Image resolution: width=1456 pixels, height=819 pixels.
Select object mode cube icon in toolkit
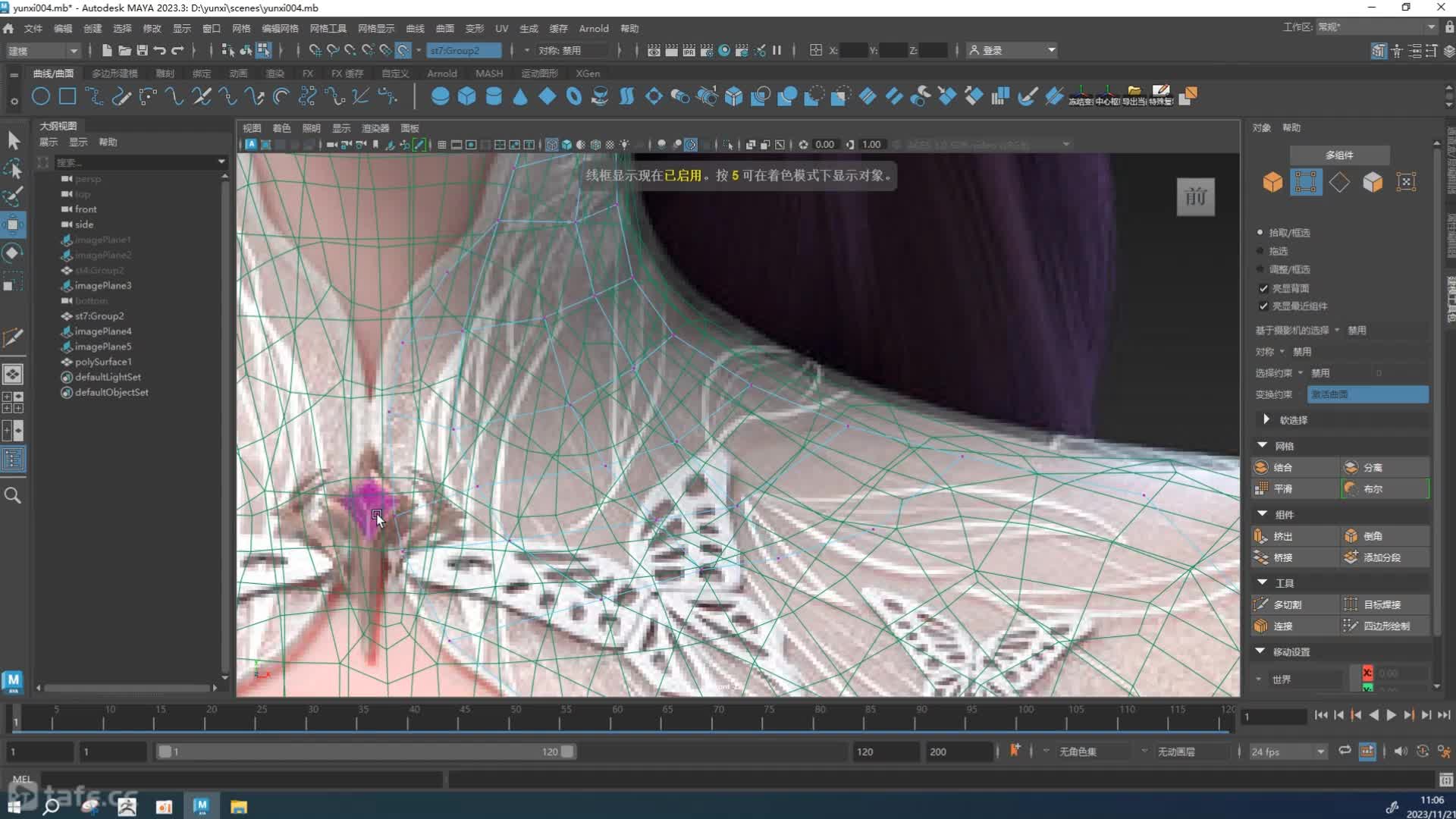click(x=1272, y=182)
